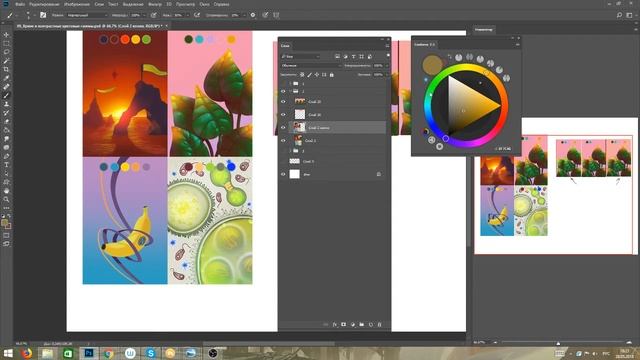Add a layer style with fx icon

[x=335, y=324]
